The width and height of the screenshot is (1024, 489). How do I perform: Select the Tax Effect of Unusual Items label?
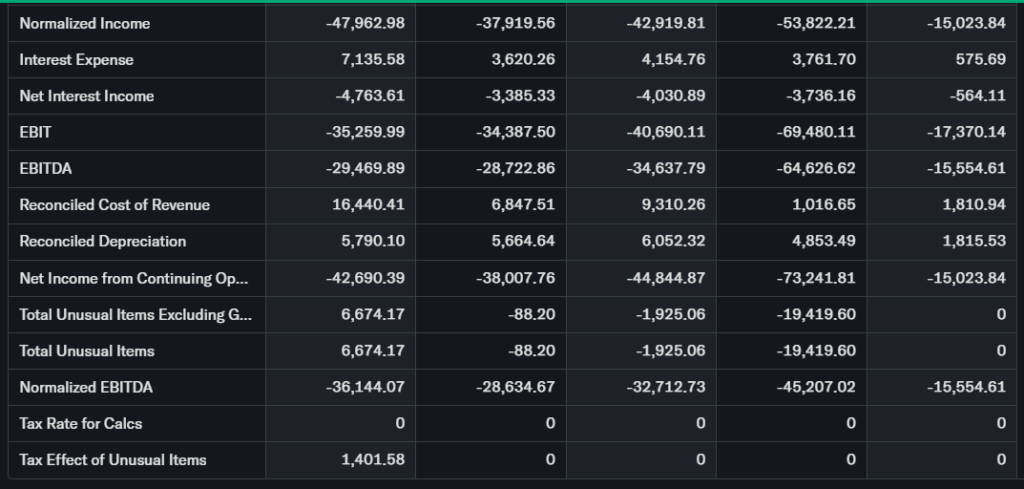point(113,460)
